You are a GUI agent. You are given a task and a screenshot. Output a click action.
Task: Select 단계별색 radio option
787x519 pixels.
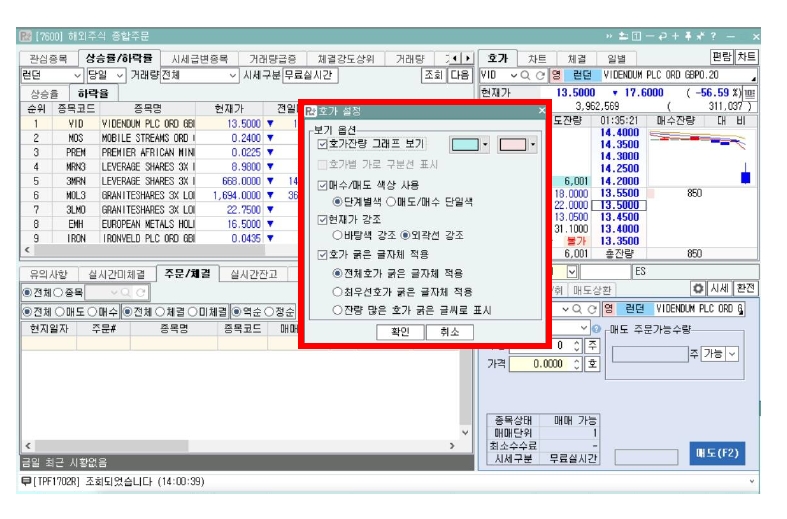pyautogui.click(x=338, y=202)
